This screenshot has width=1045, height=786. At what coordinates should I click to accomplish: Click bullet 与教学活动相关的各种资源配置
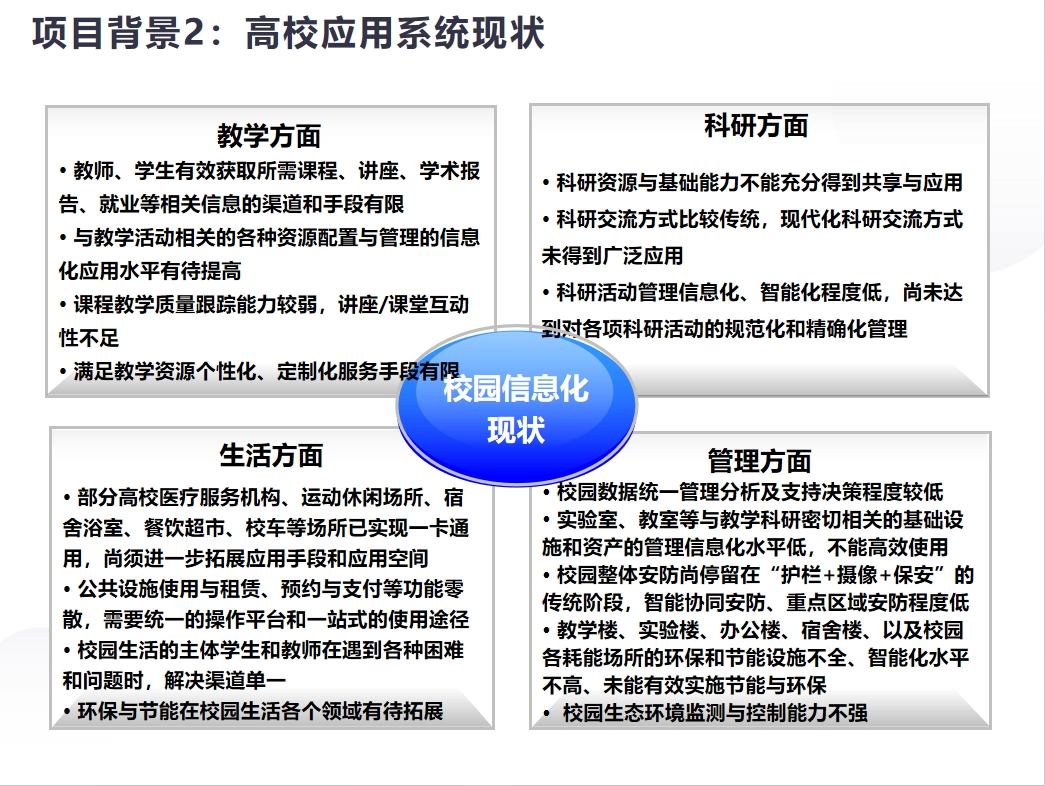click(x=269, y=254)
